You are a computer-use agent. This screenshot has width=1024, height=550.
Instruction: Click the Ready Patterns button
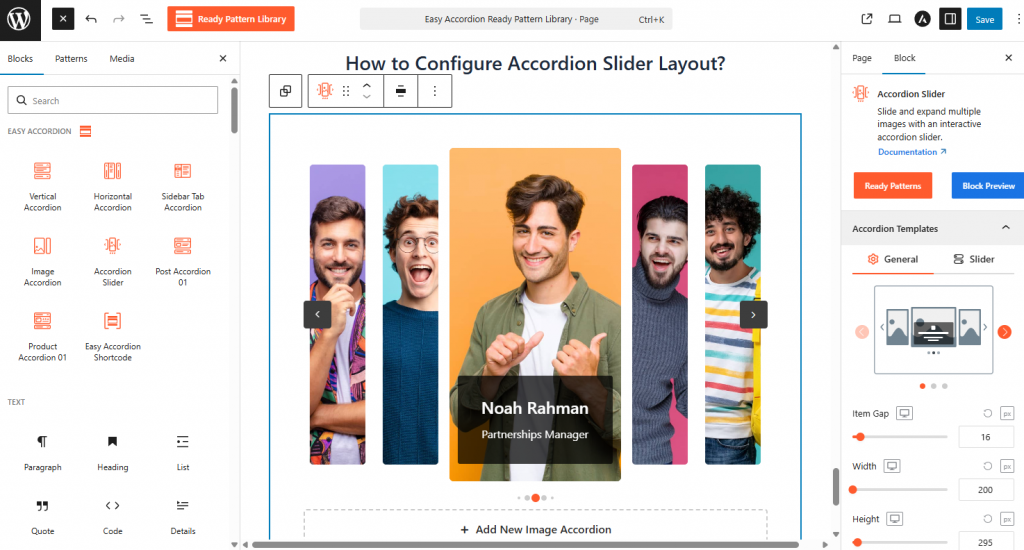point(893,186)
